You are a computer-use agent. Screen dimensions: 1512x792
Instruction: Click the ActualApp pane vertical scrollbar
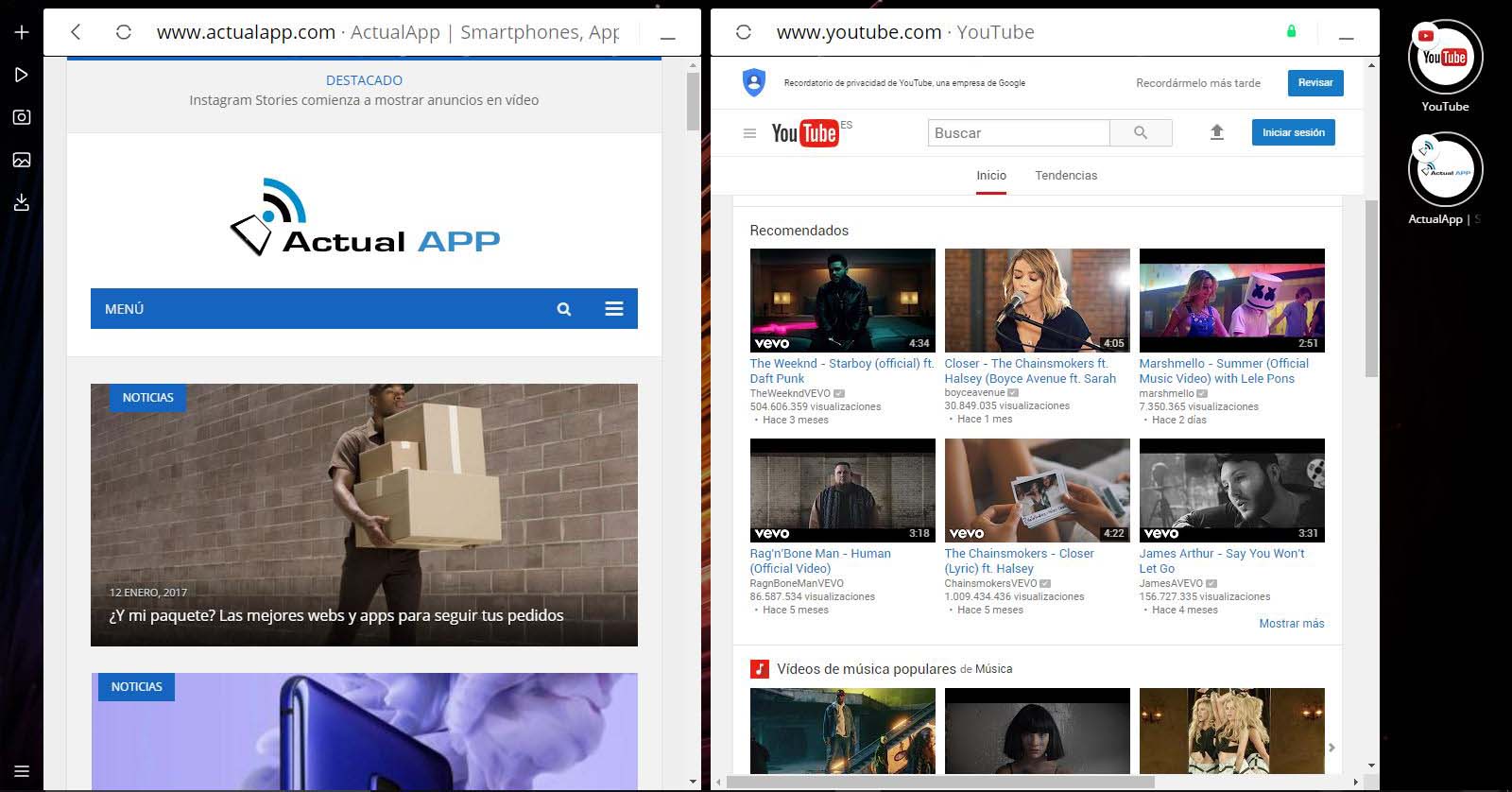[x=693, y=102]
